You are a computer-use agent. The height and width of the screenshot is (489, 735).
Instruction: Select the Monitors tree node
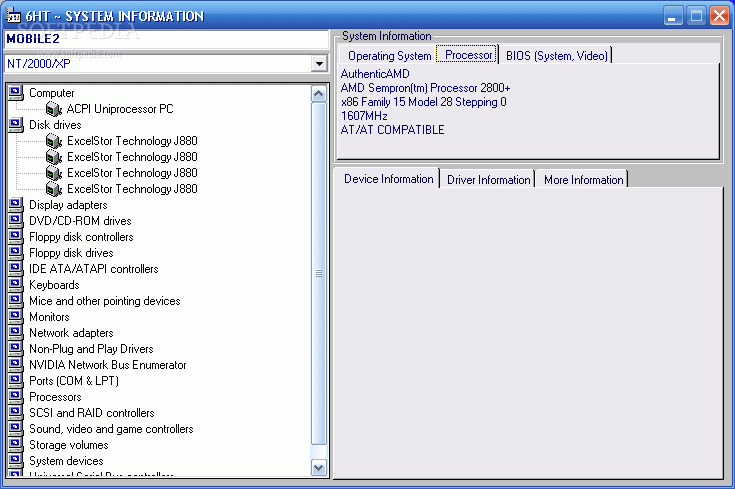(49, 316)
